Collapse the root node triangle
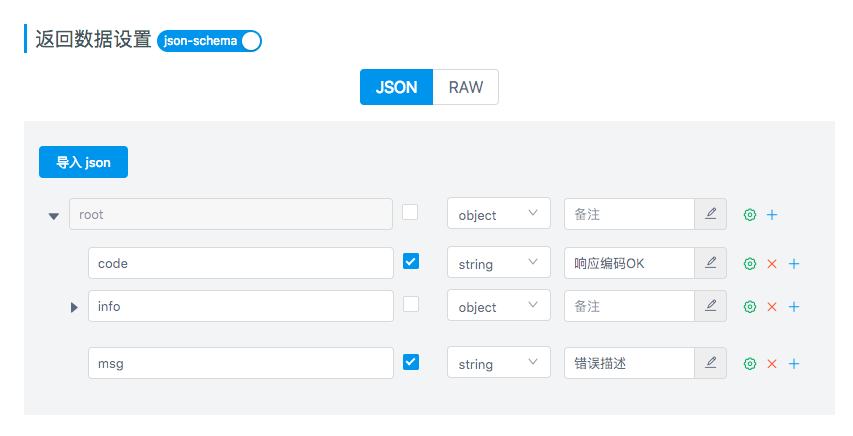This screenshot has width=853, height=436. (54, 215)
